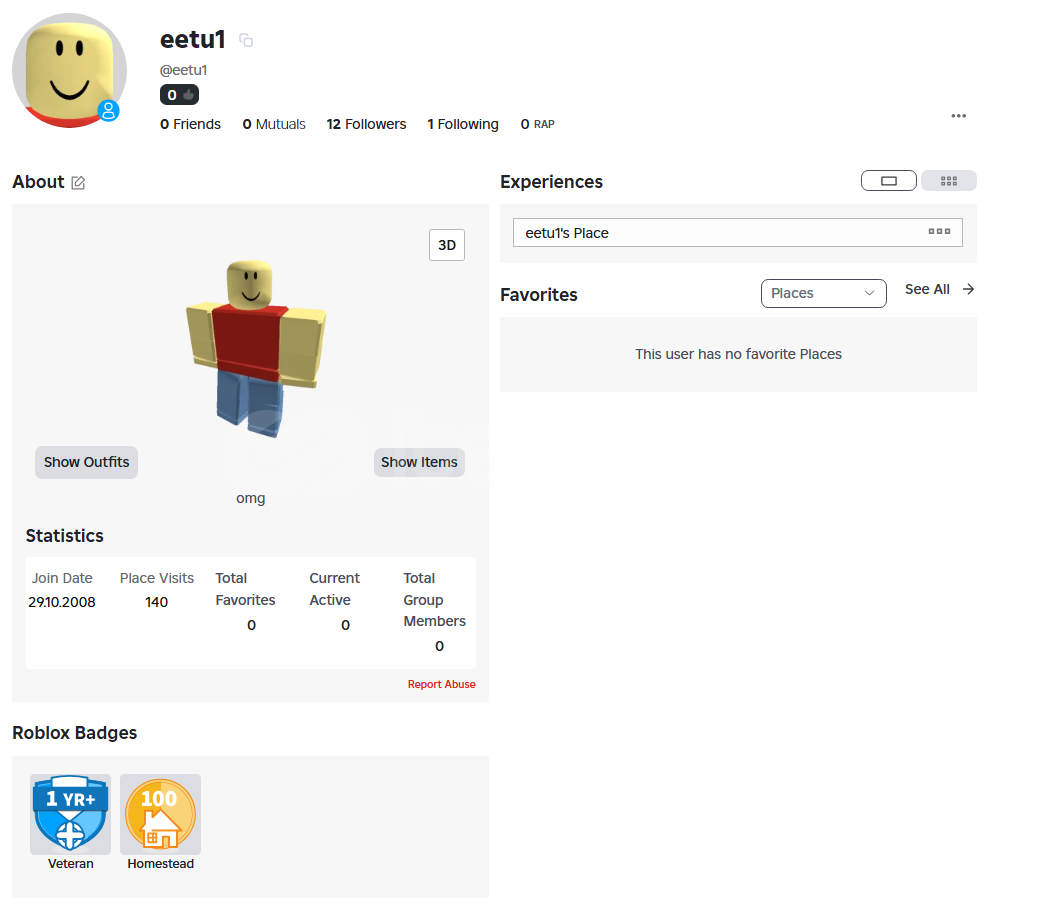Open the 12 Followers list

[366, 124]
